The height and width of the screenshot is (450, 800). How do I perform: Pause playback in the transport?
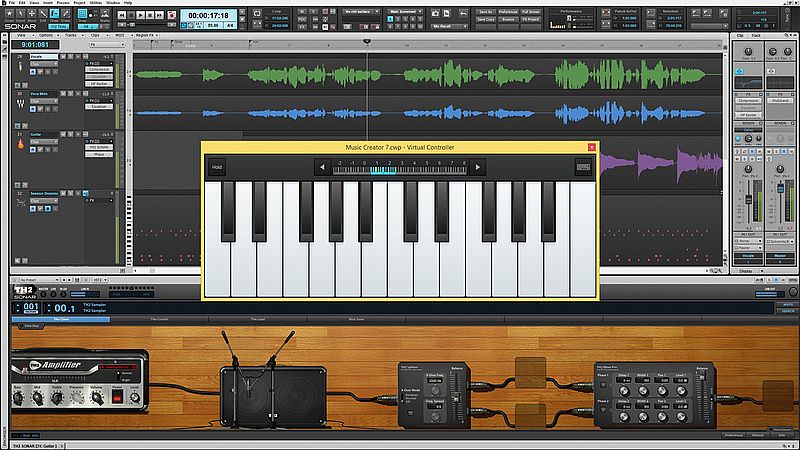pyautogui.click(x=151, y=15)
